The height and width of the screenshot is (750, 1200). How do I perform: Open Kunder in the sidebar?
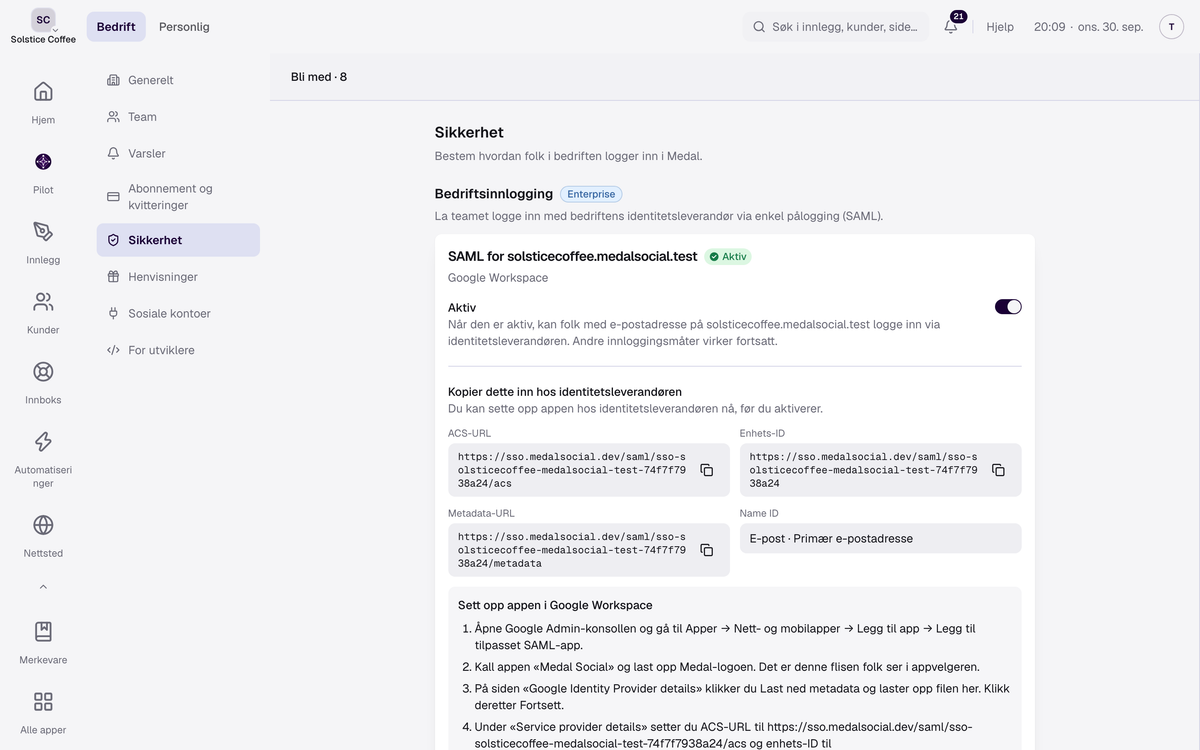tap(43, 312)
